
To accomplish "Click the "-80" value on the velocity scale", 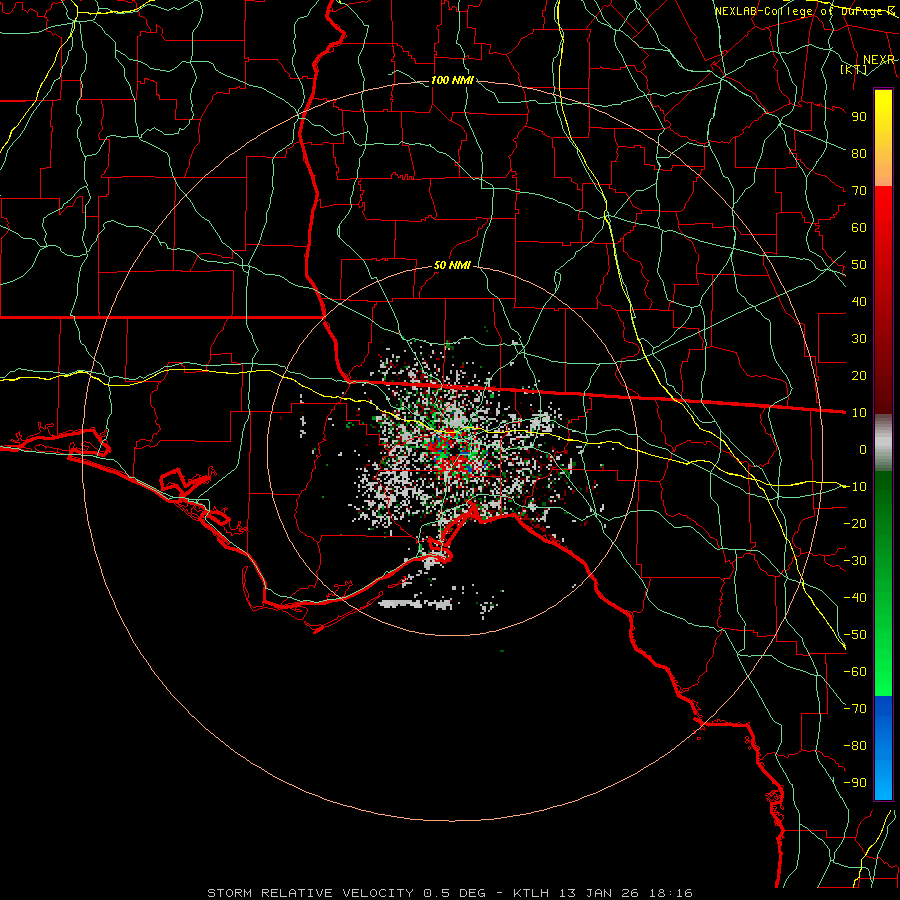I will click(855, 746).
